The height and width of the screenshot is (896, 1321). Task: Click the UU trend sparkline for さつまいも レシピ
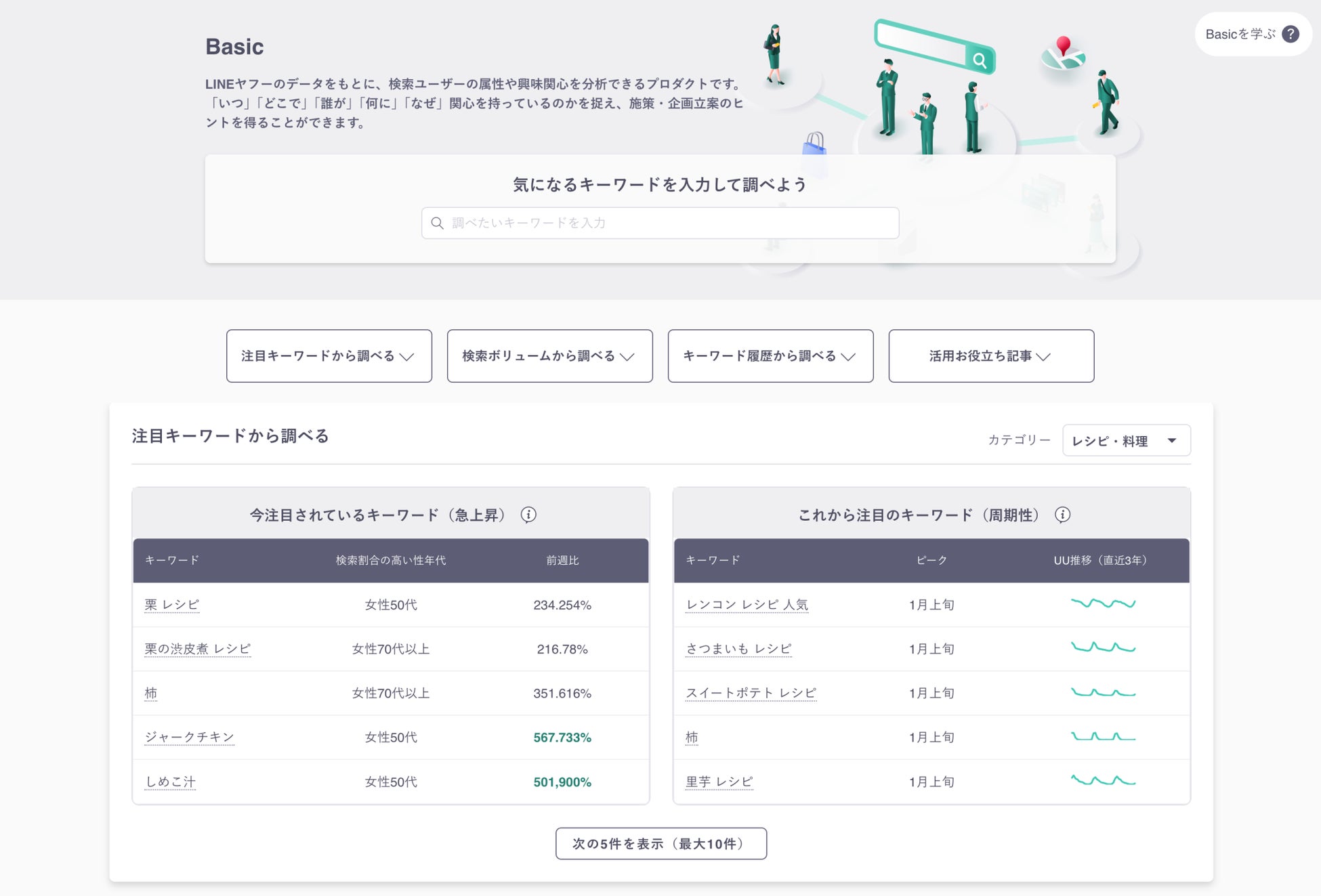pos(1102,647)
